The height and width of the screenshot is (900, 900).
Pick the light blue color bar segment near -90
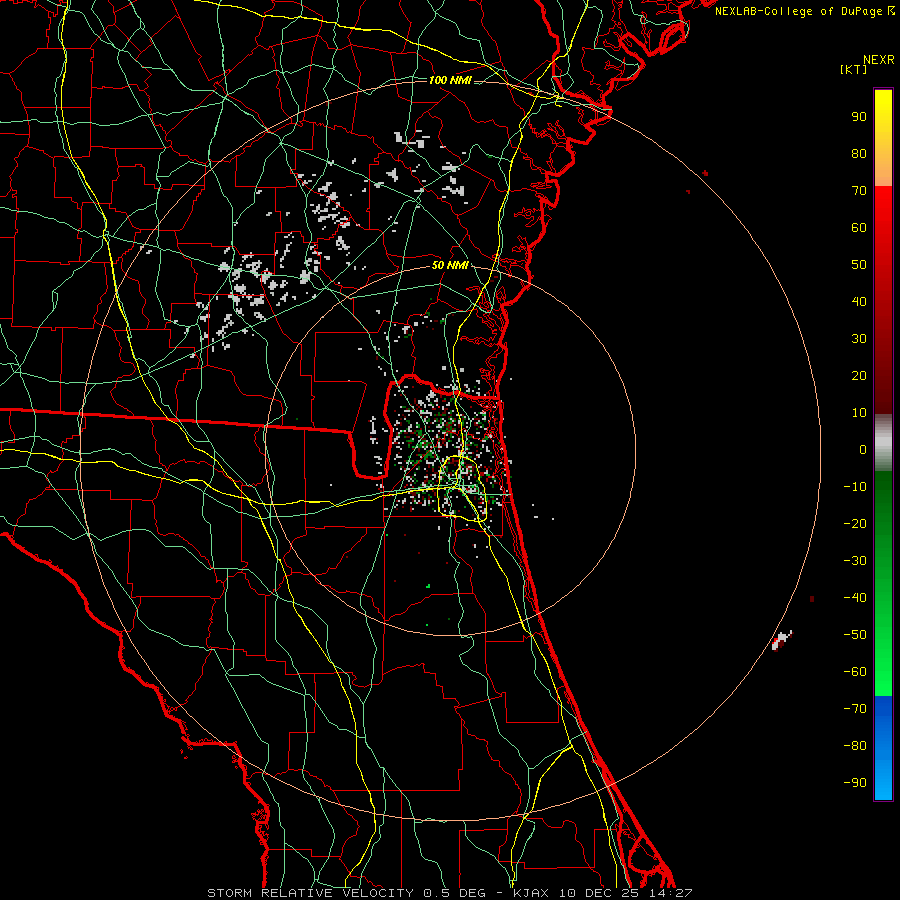(x=883, y=778)
